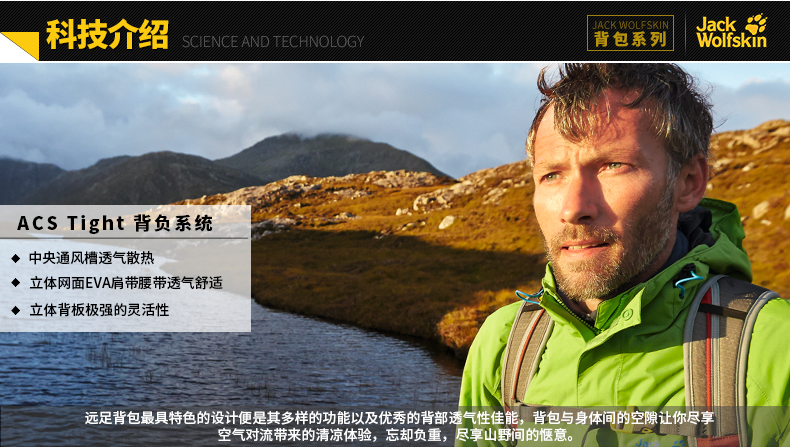
Task: Click the caption line starting with 空气对流带来的清凉
Action: point(397,434)
